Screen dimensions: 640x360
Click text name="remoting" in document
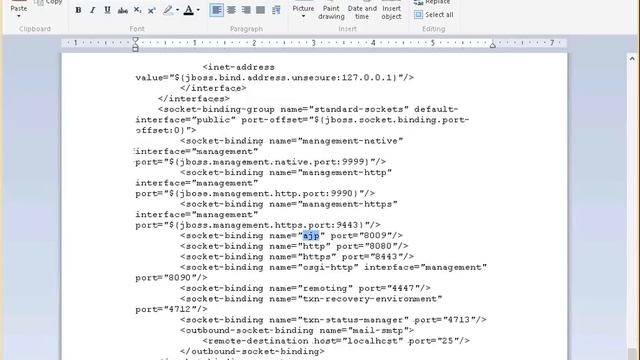(311, 288)
